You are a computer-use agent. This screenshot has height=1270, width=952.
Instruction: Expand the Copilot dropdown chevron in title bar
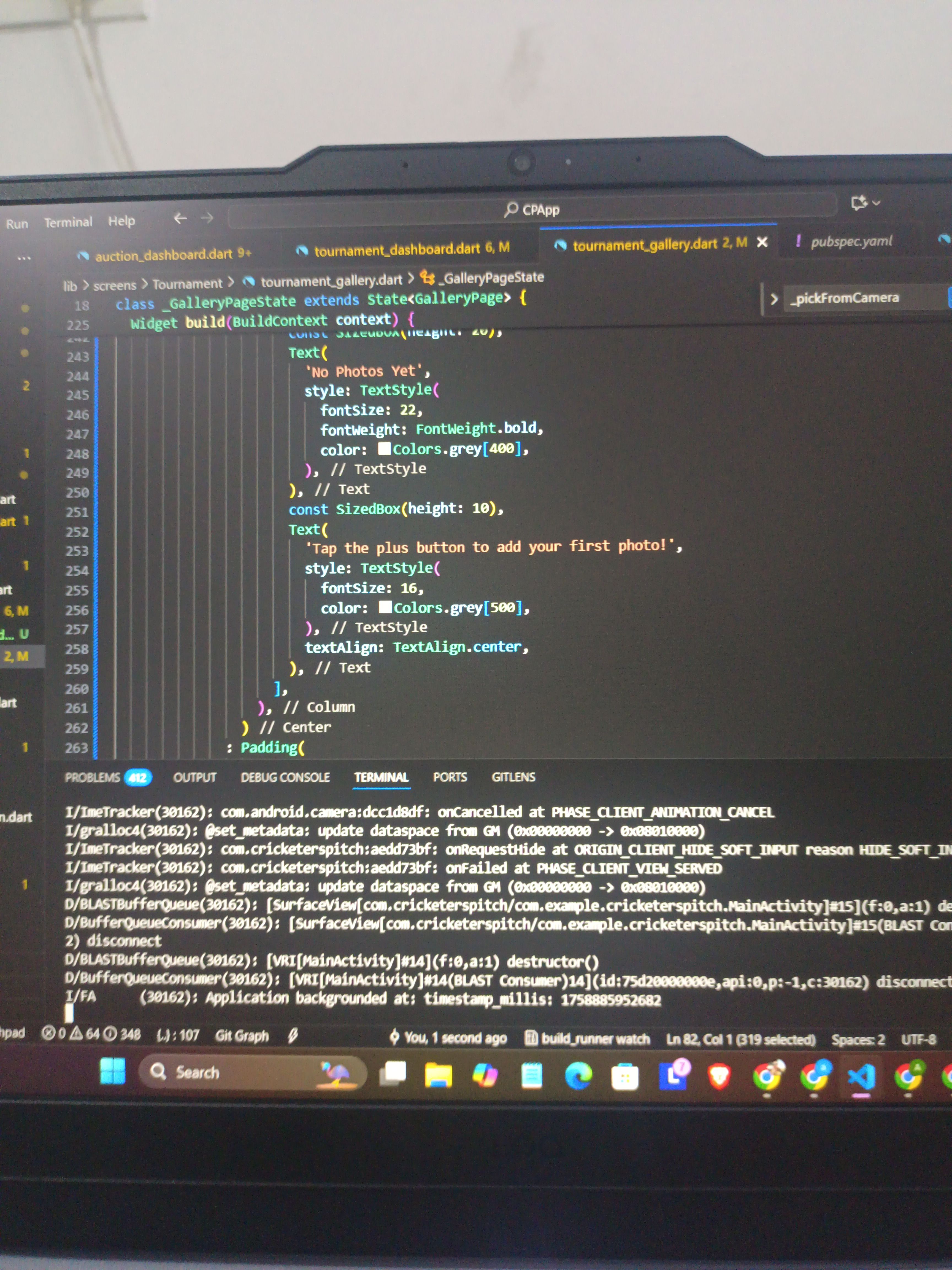pyautogui.click(x=876, y=202)
